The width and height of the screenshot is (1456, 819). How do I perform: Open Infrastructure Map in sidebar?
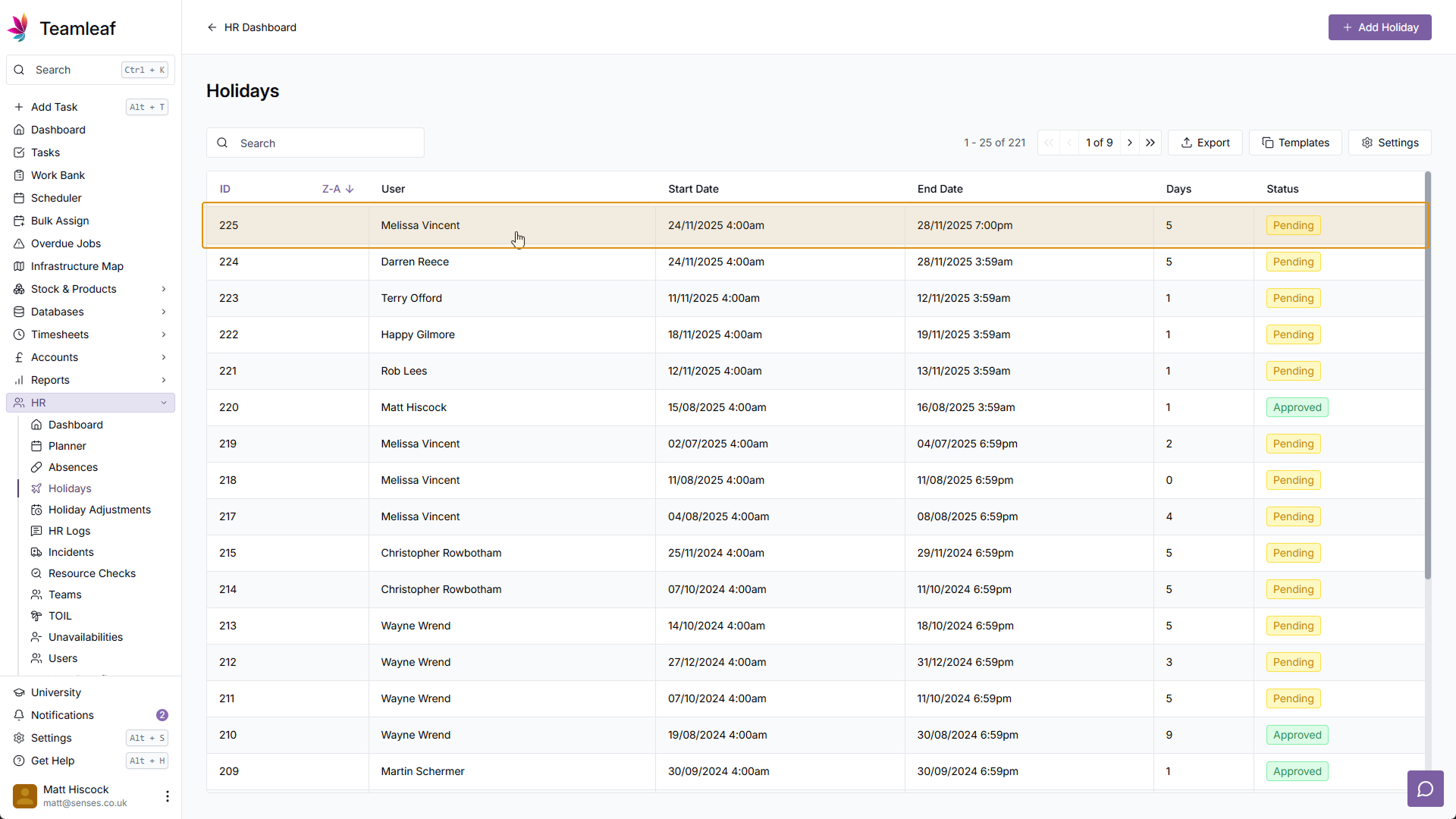pos(77,266)
